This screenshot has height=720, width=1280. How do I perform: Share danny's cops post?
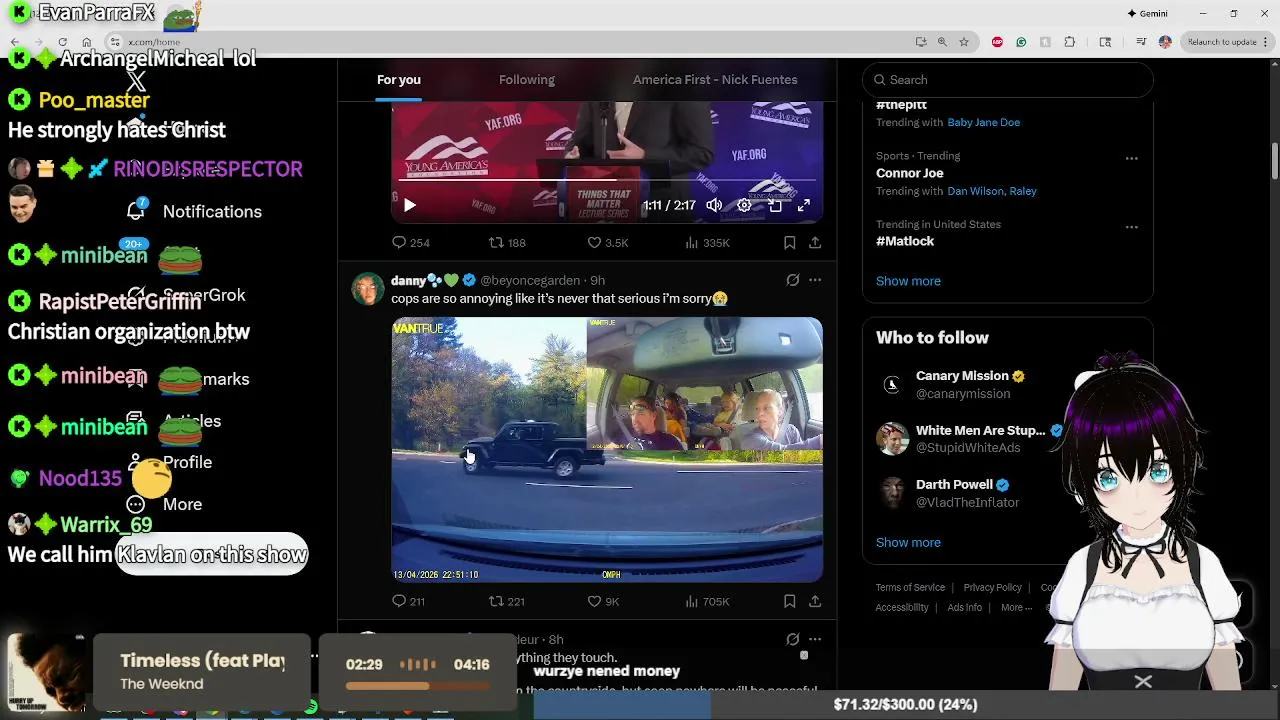coord(815,601)
